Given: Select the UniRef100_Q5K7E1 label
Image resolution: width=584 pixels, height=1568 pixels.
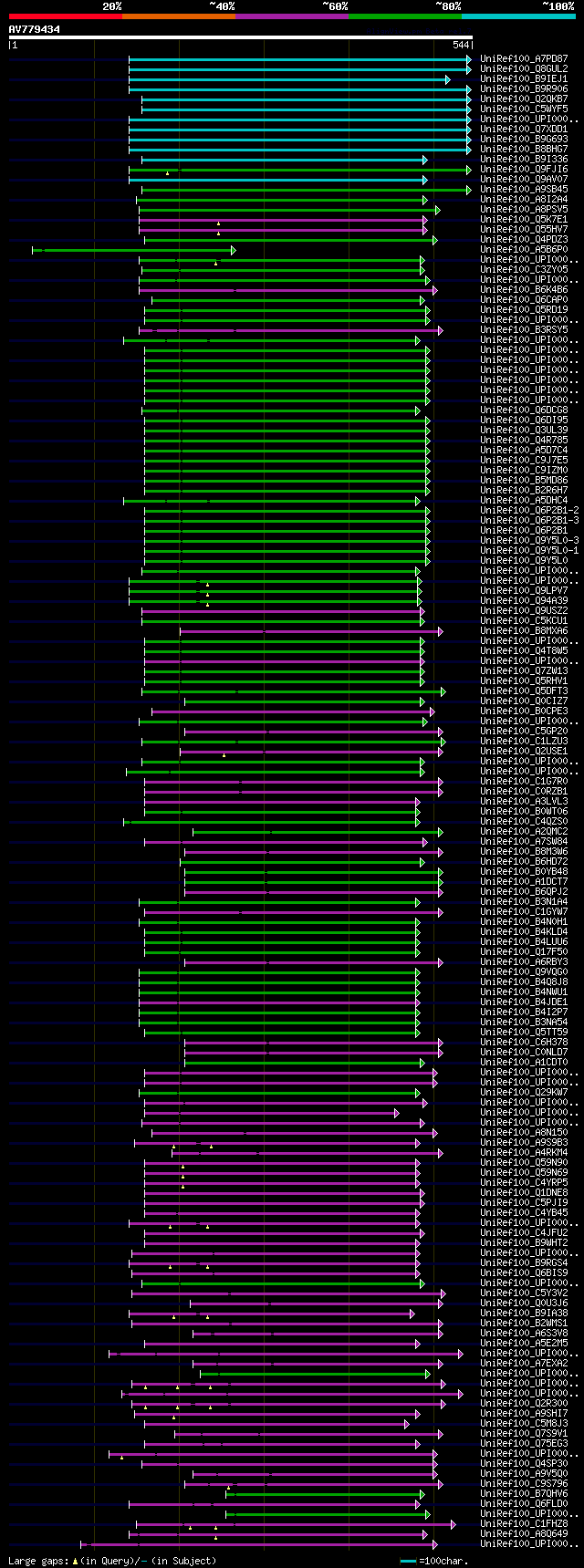Looking at the screenshot, I should tap(524, 219).
